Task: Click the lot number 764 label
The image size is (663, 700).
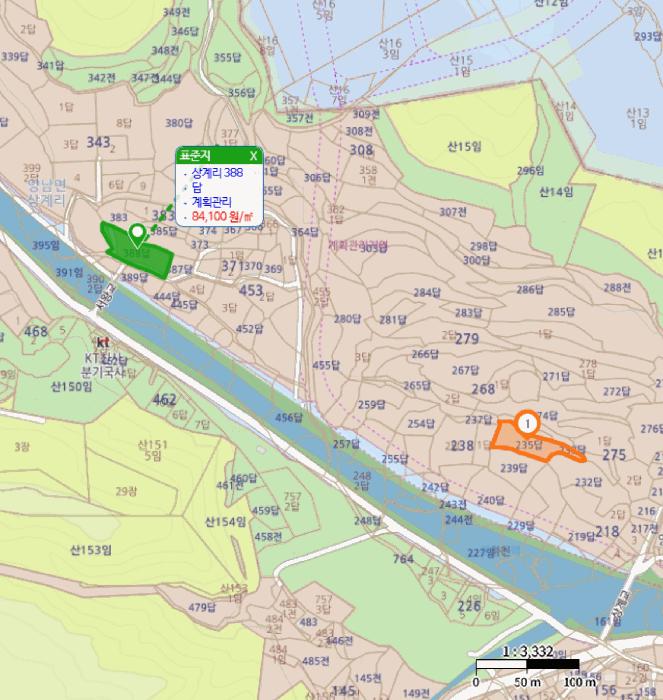Action: [x=403, y=560]
